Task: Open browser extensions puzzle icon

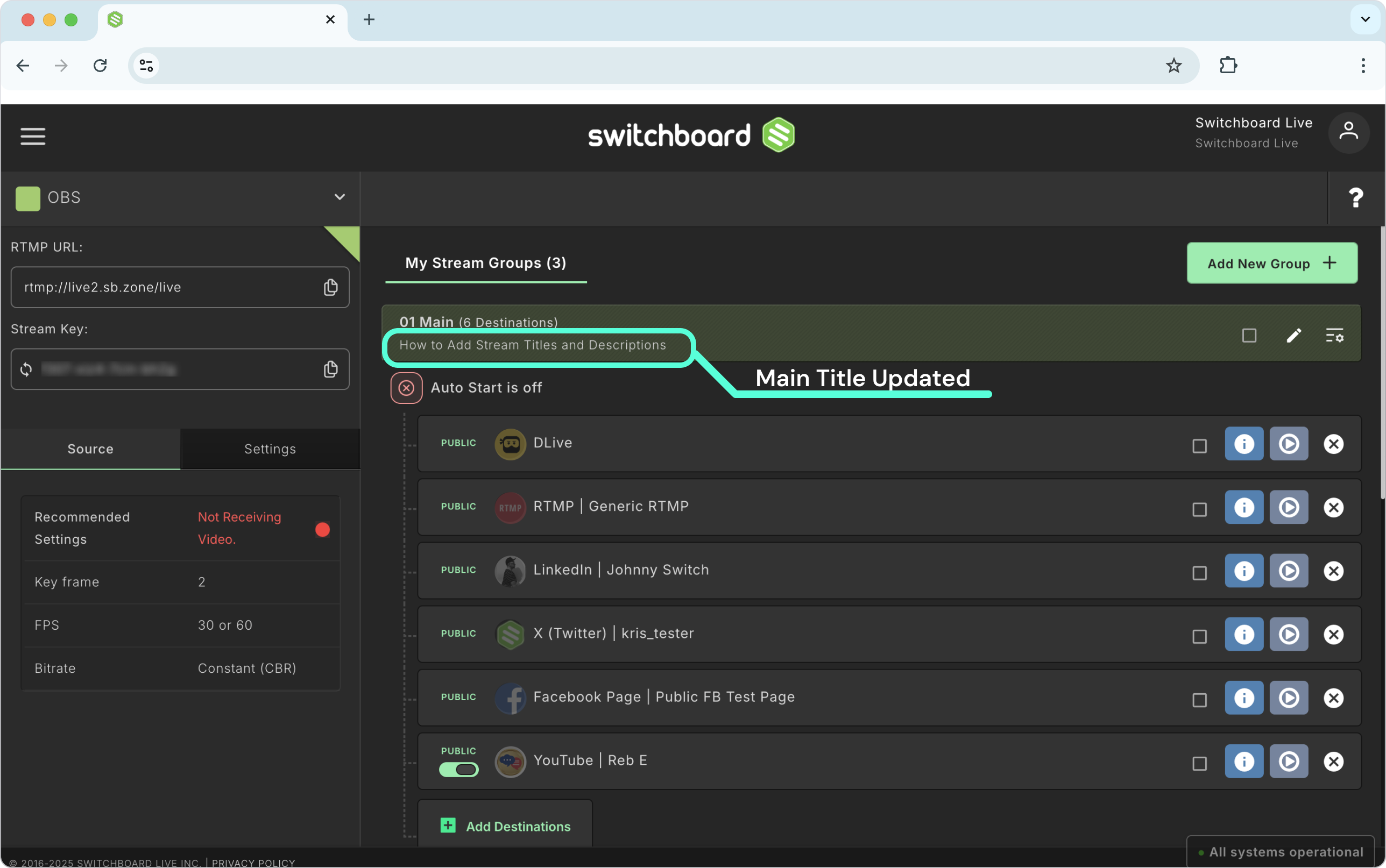Action: [x=1228, y=66]
